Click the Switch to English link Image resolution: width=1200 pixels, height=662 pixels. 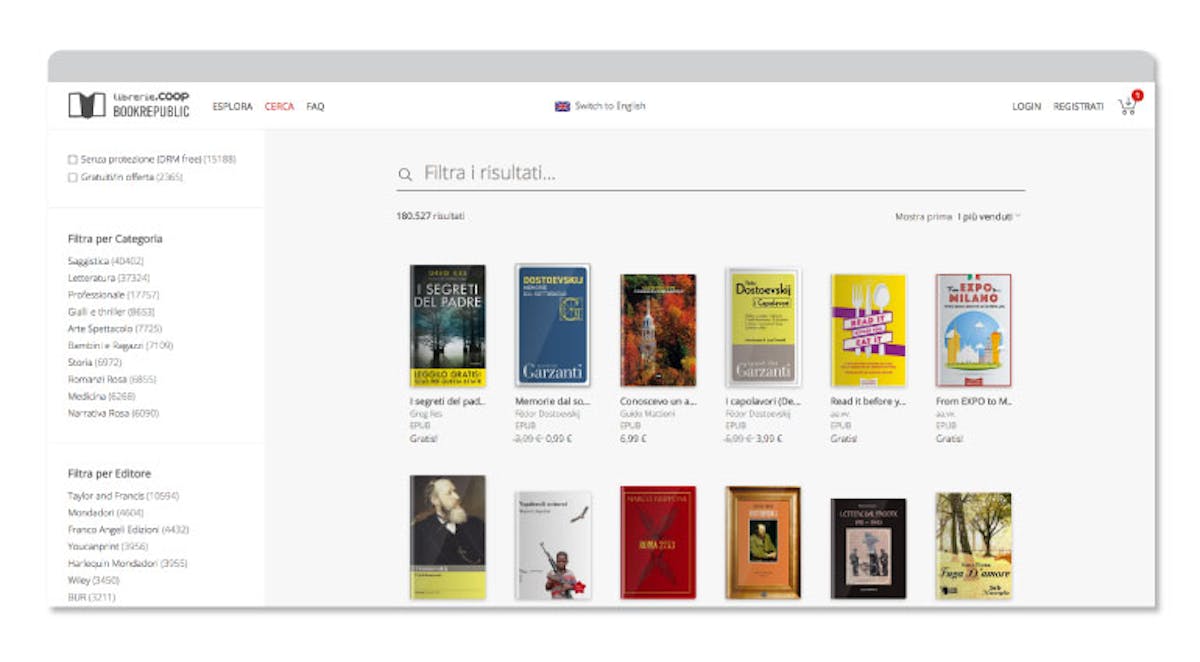610,106
